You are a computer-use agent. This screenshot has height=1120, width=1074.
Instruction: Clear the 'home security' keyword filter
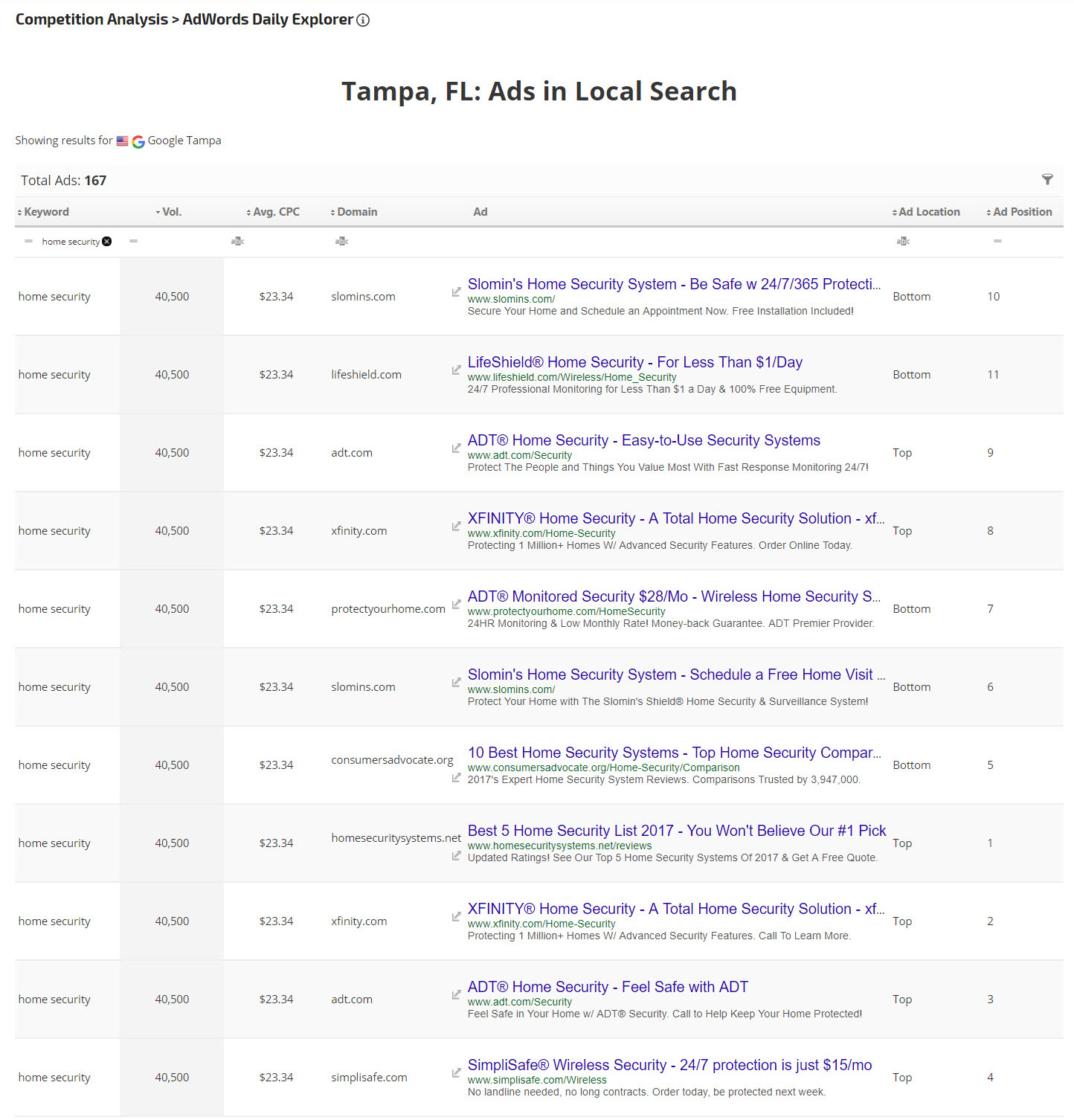(107, 242)
